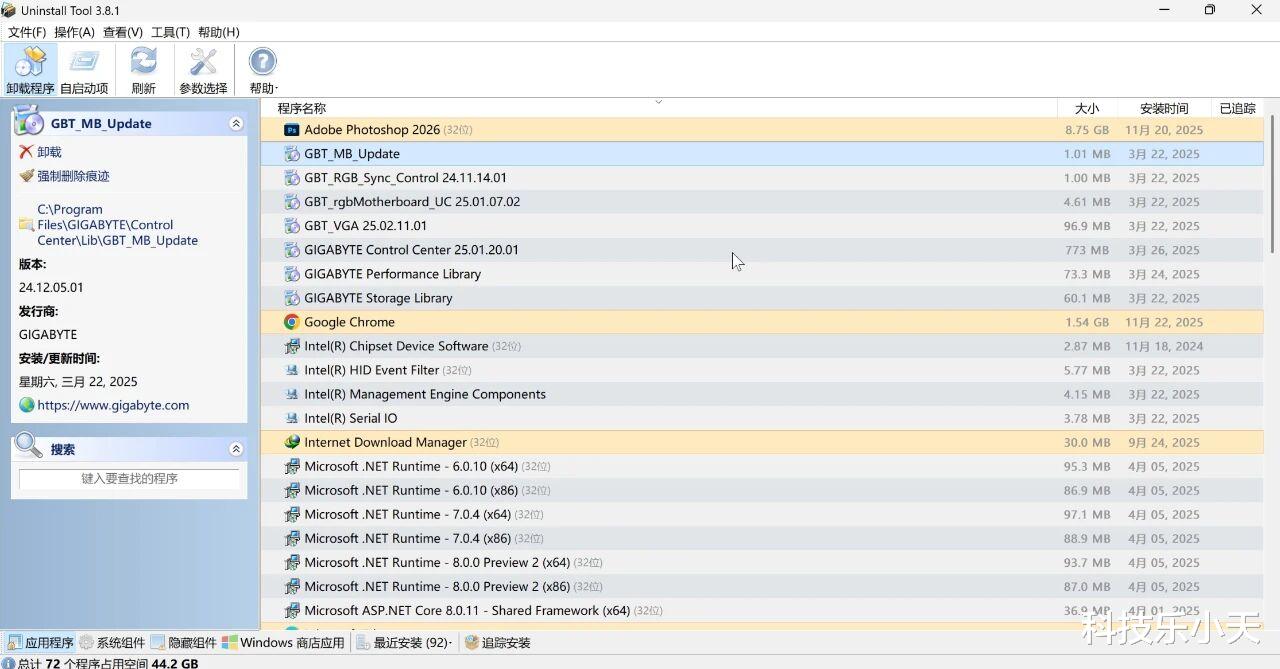
Task: Click the Intel(R) Chipset Device Software icon
Action: tap(292, 346)
